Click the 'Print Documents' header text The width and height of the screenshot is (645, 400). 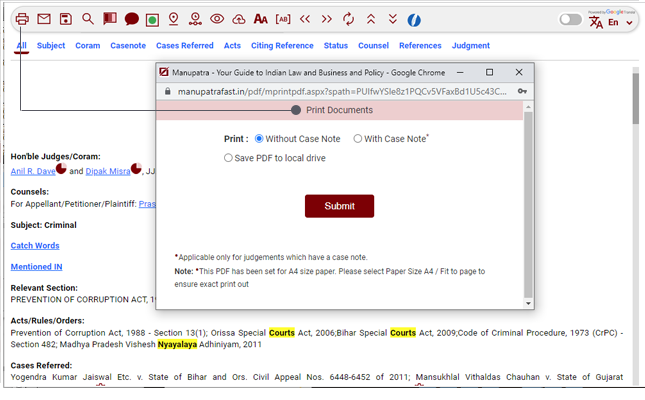coord(339,110)
